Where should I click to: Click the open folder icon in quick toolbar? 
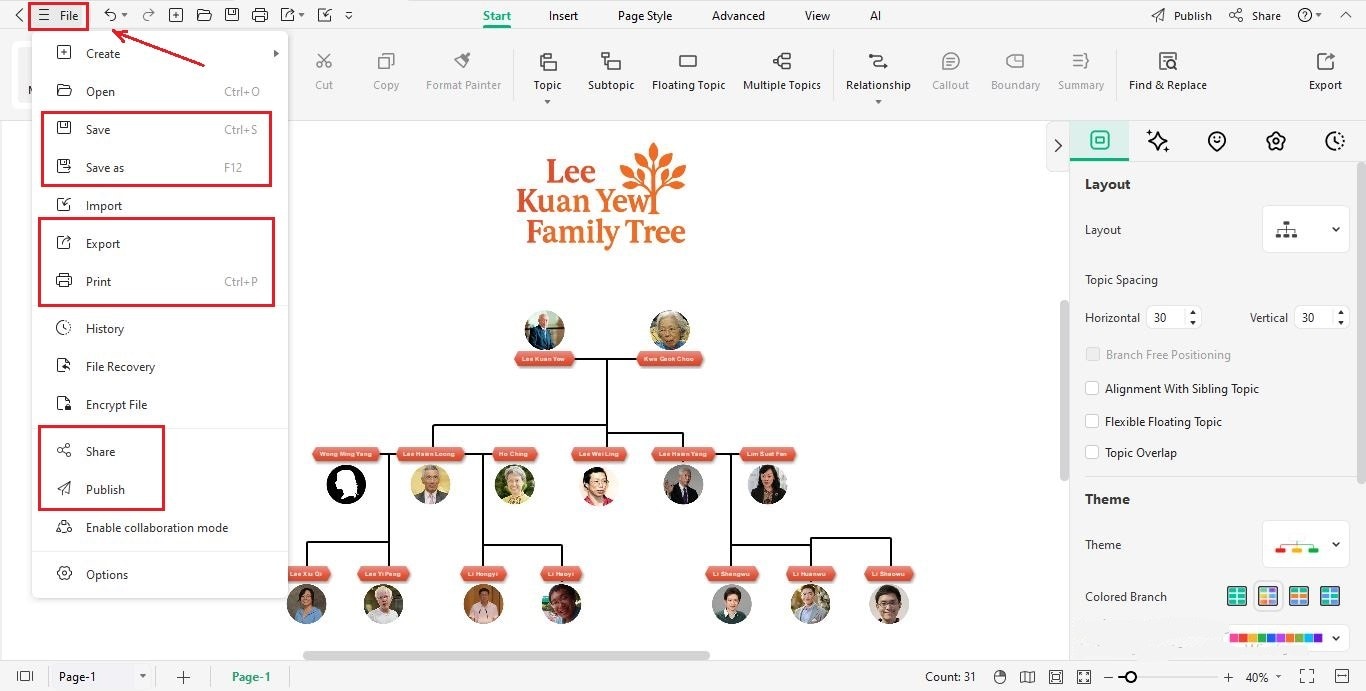point(204,16)
